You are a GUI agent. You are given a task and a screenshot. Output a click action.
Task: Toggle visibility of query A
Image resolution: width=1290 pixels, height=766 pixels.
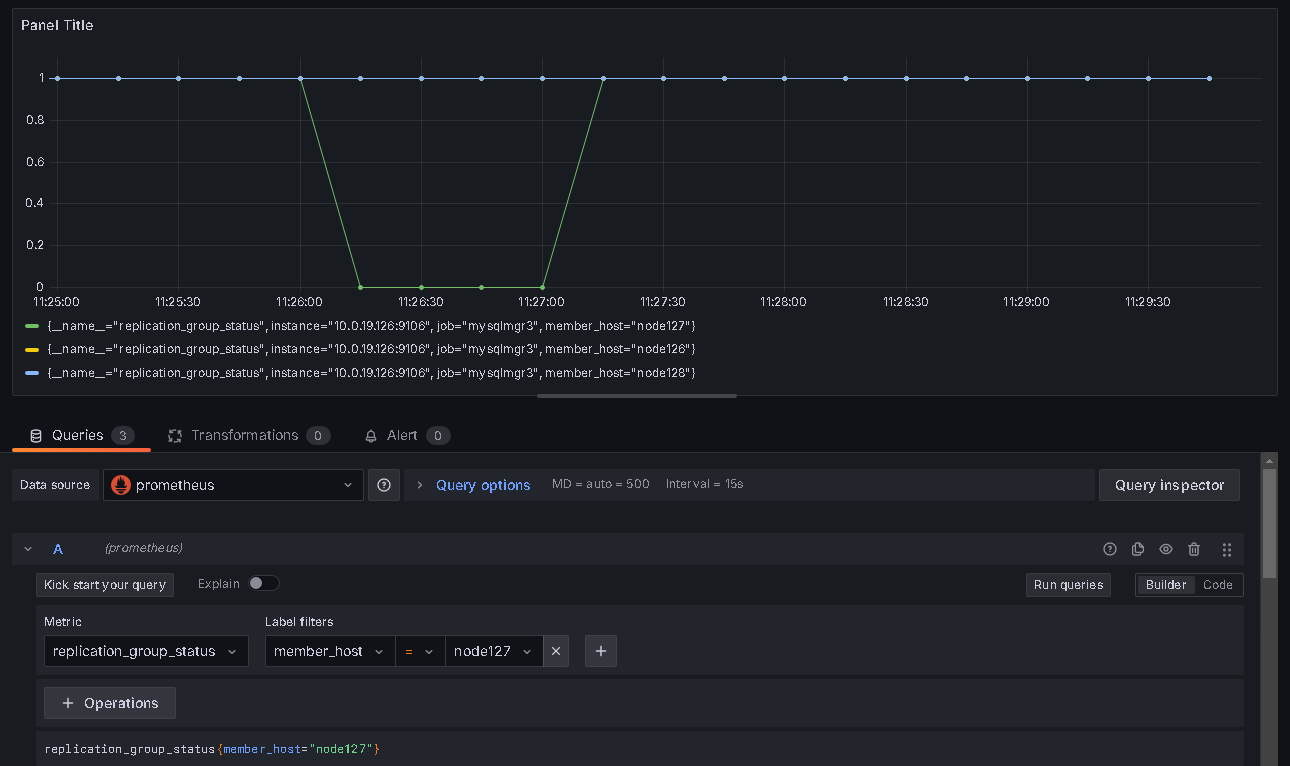click(1165, 549)
